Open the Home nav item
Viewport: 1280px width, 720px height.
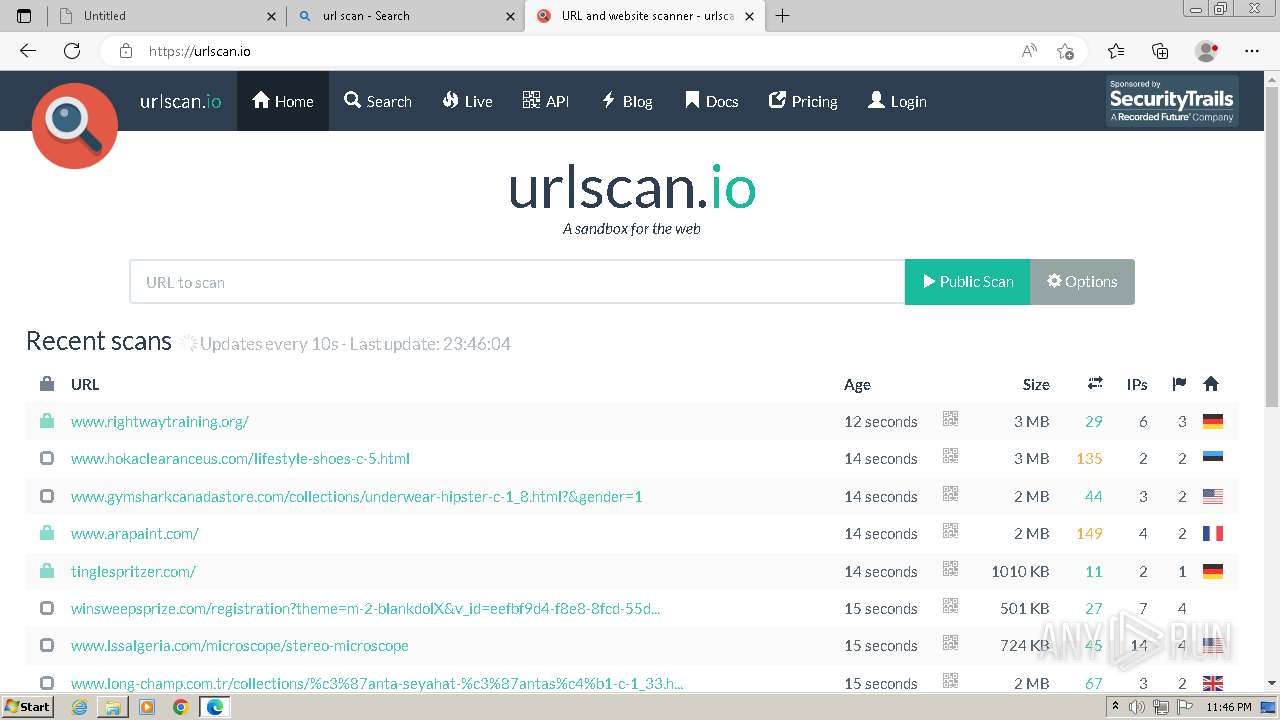(283, 101)
